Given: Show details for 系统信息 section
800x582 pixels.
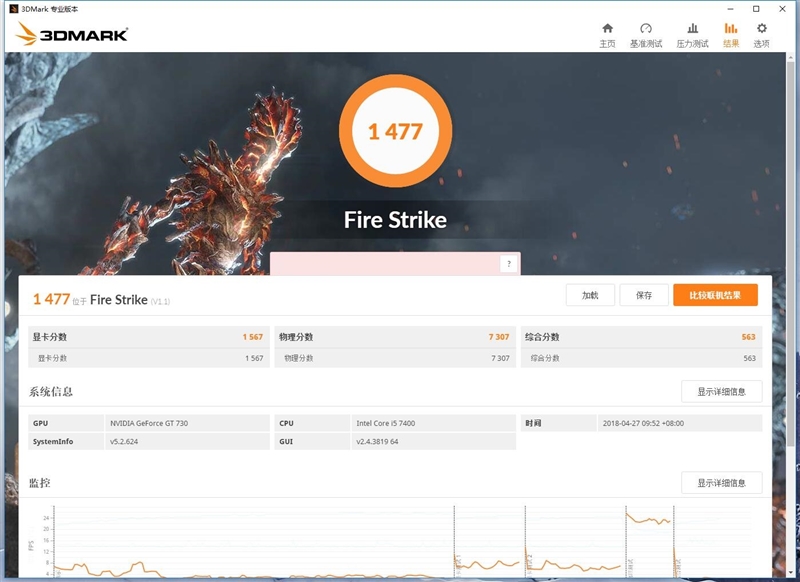Looking at the screenshot, I should coord(721,391).
